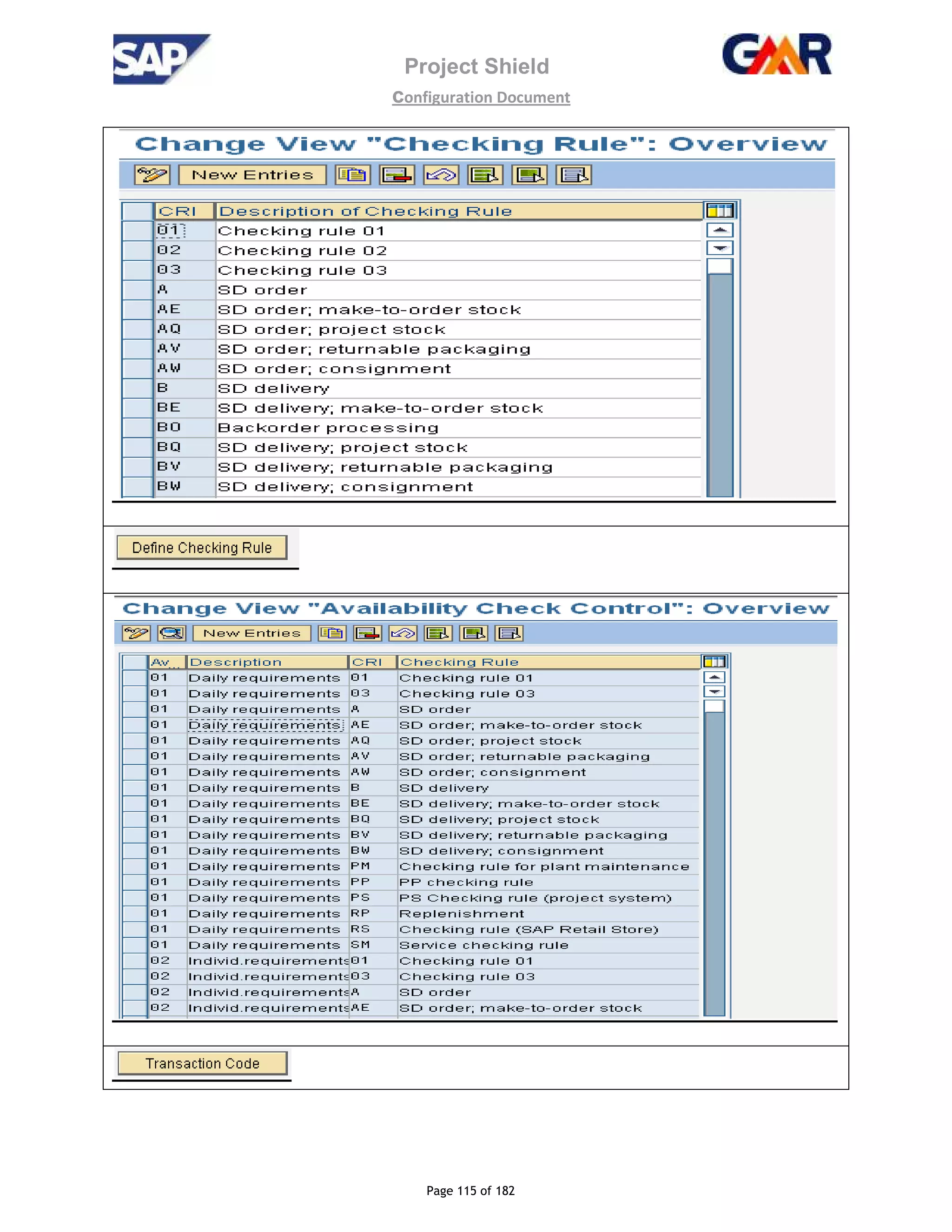Click Undo Change icon in Checking Rule toolbar

click(x=441, y=175)
